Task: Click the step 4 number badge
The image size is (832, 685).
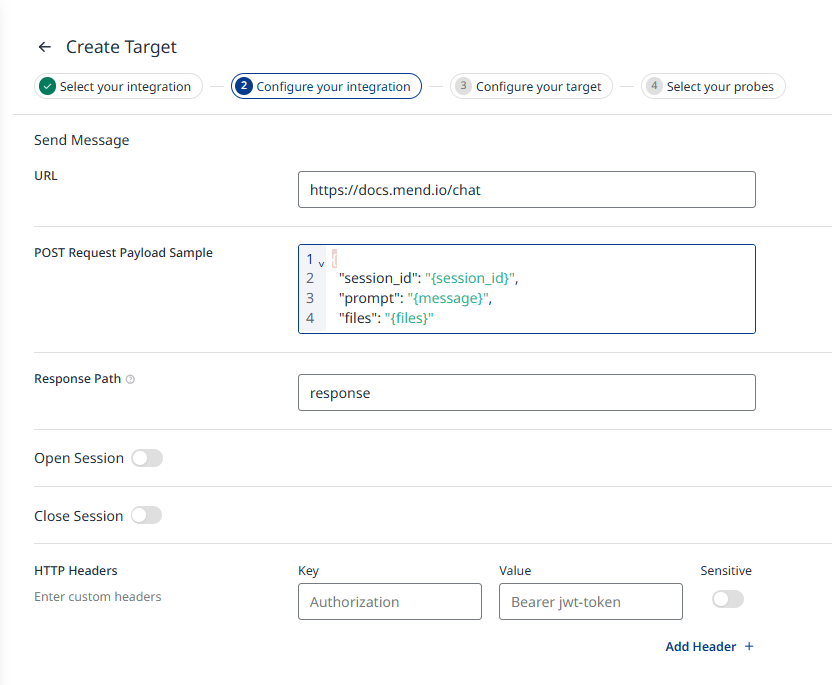Action: point(654,87)
